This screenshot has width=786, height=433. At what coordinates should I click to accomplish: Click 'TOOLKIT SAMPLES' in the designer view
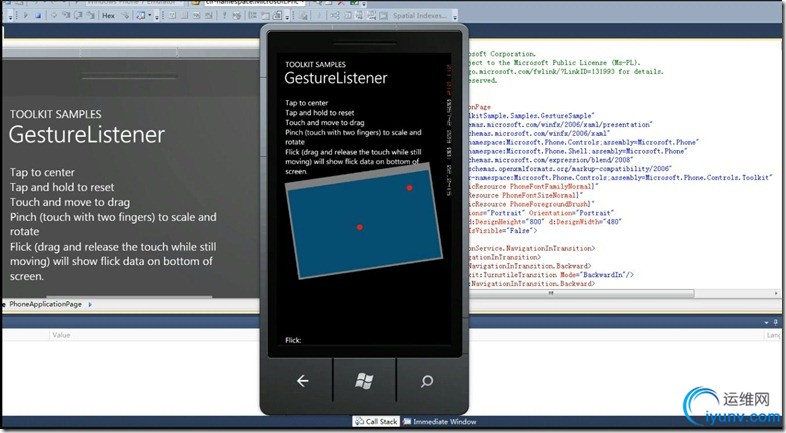pos(56,114)
